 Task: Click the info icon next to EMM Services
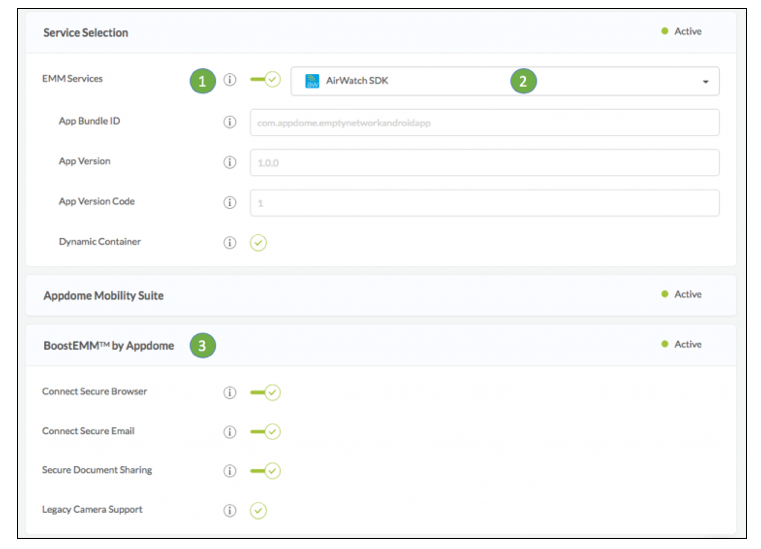point(230,80)
